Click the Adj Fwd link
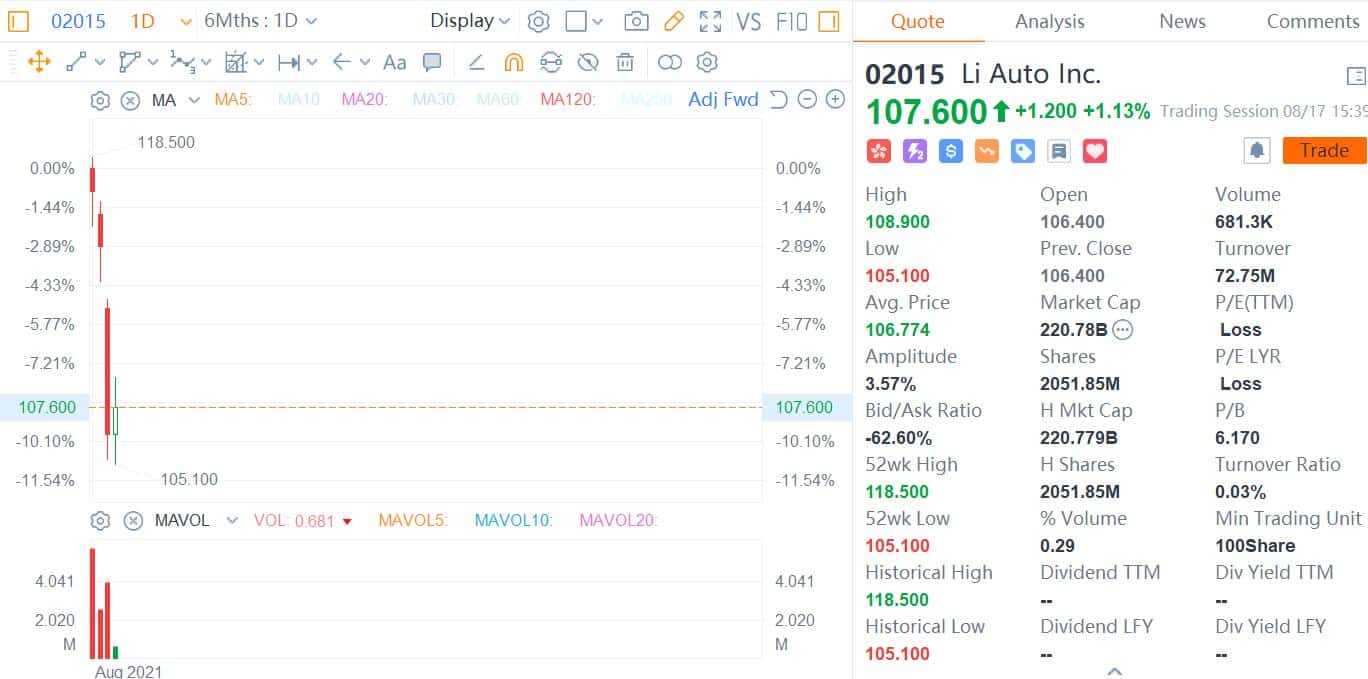 click(x=722, y=99)
